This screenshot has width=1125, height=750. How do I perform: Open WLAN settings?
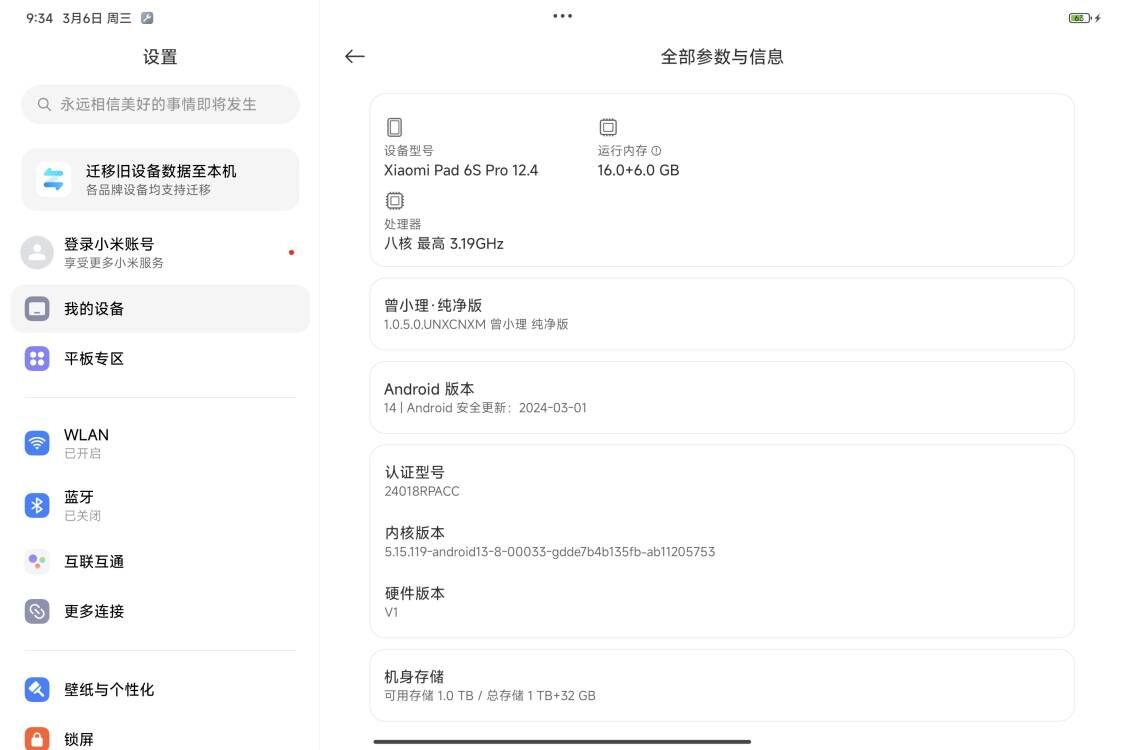[160, 443]
